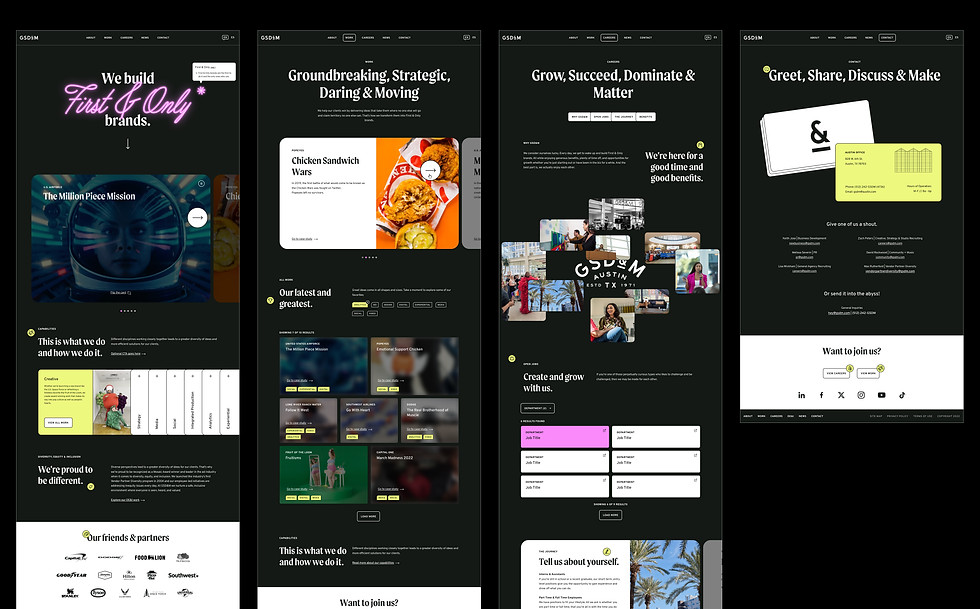This screenshot has width=980, height=609.
Task: Expand the Analytics vertical tab on home page
Action: click(211, 402)
